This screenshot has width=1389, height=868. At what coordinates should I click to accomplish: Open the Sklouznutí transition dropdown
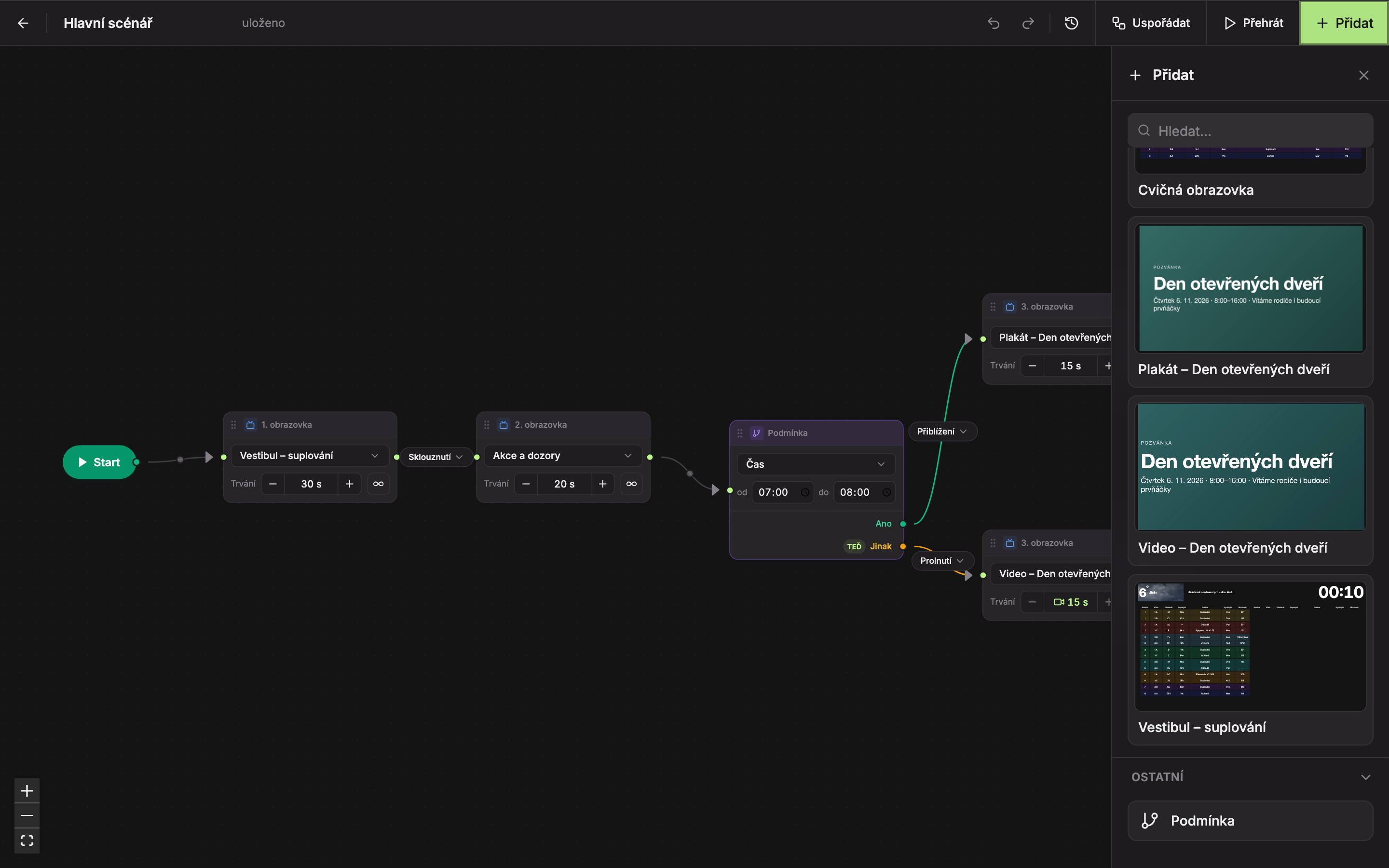436,457
